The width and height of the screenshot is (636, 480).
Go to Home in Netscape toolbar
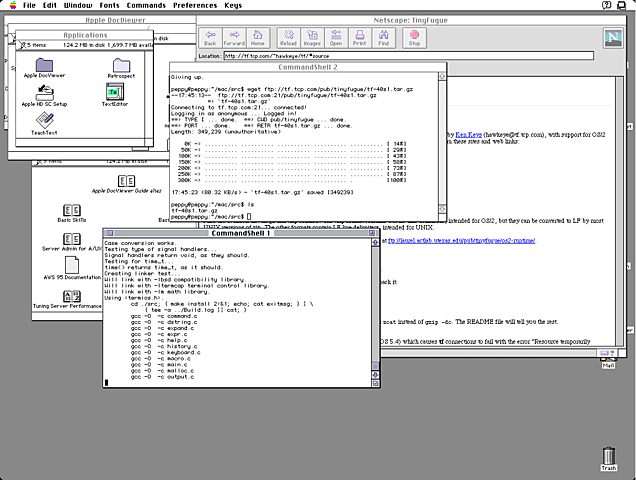pos(258,38)
